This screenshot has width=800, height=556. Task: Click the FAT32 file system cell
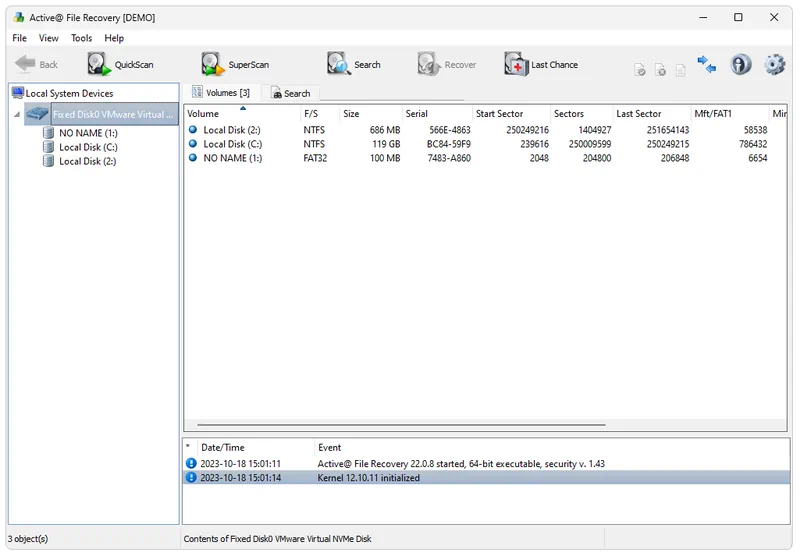(x=315, y=158)
